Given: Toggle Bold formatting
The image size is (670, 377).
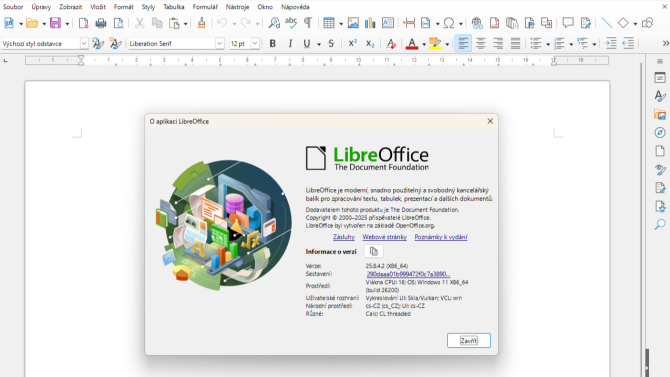Looking at the screenshot, I should 272,44.
